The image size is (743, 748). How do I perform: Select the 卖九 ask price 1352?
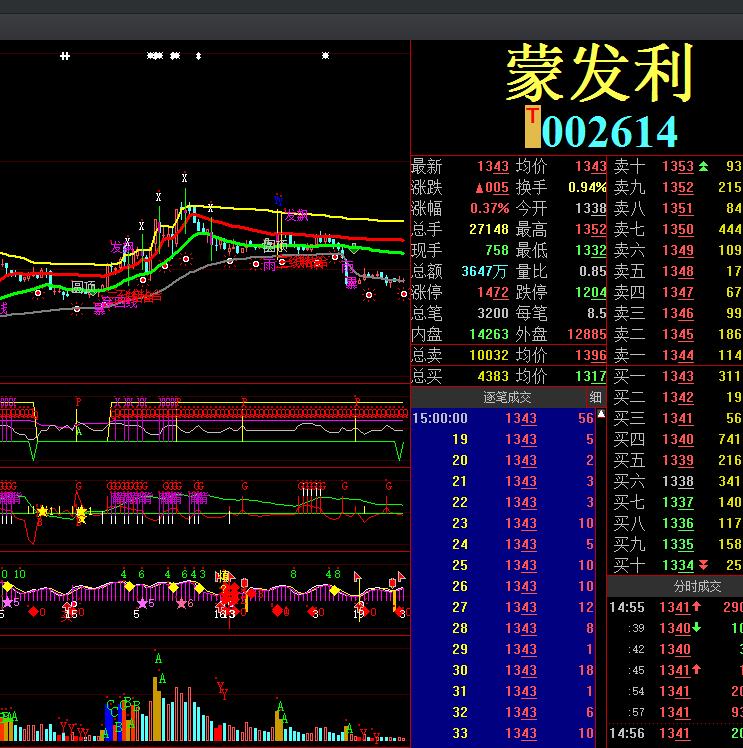click(x=678, y=187)
